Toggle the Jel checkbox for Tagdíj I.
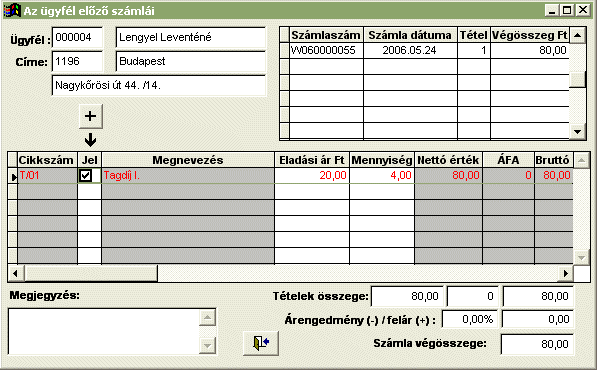The width and height of the screenshot is (597, 370). 86,175
